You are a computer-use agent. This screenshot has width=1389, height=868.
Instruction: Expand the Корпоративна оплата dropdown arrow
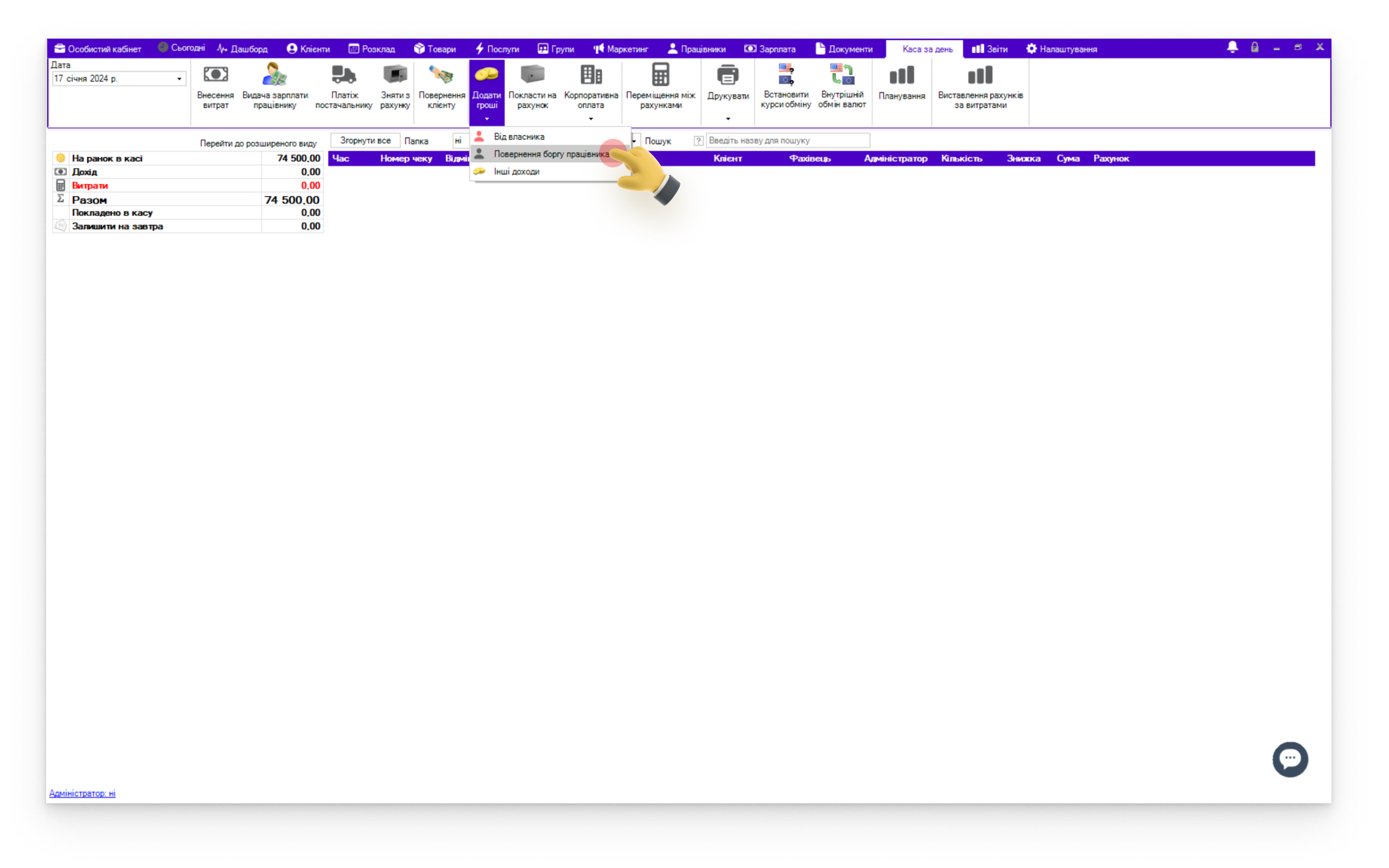pyautogui.click(x=591, y=119)
